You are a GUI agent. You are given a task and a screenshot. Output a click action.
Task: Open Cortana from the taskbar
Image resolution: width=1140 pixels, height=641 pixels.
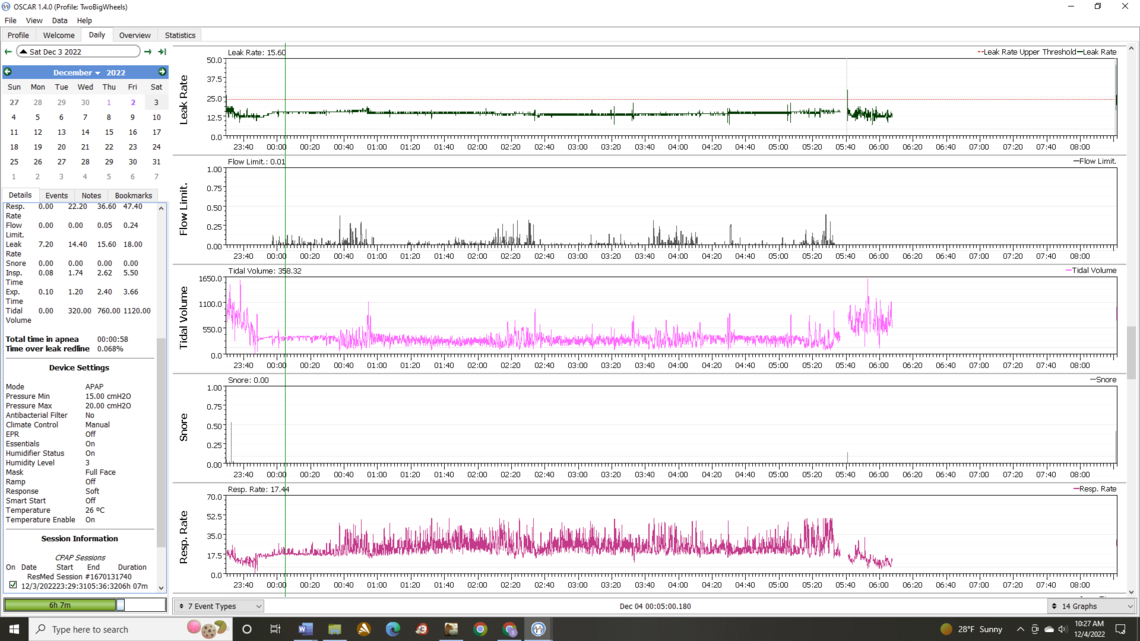click(246, 629)
